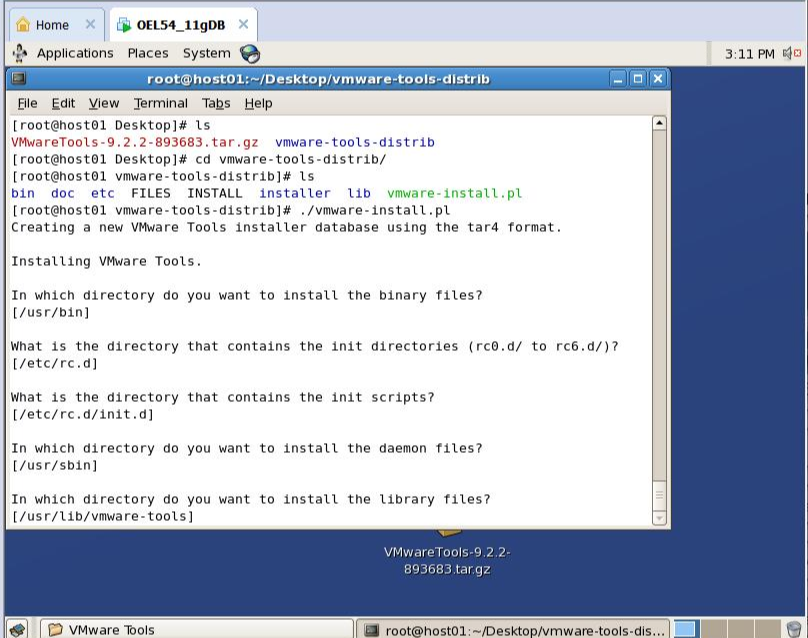Minimize the terminal window
Viewport: 808px width, 638px height.
(617, 79)
